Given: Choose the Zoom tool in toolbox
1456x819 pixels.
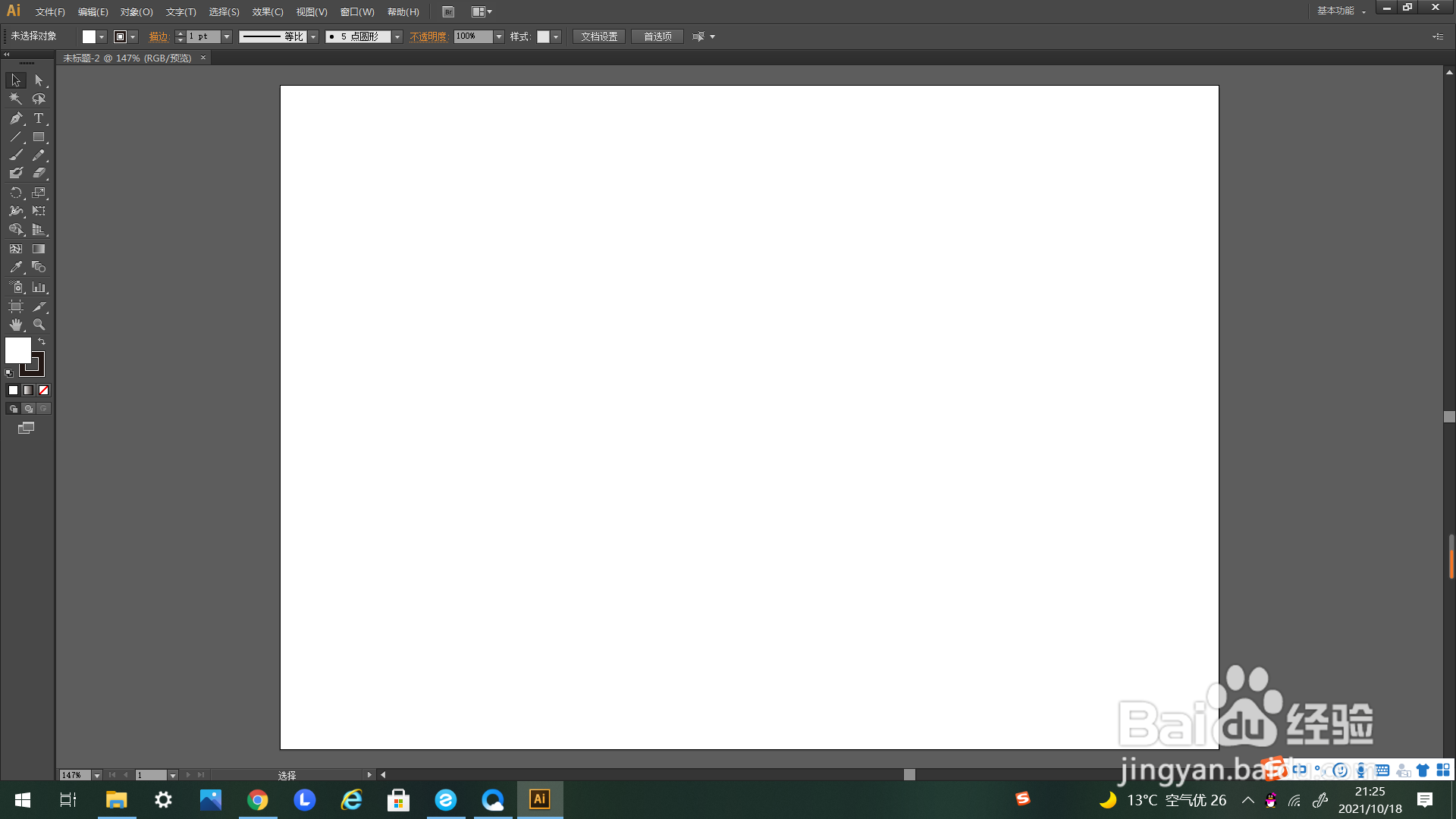Looking at the screenshot, I should click(39, 325).
